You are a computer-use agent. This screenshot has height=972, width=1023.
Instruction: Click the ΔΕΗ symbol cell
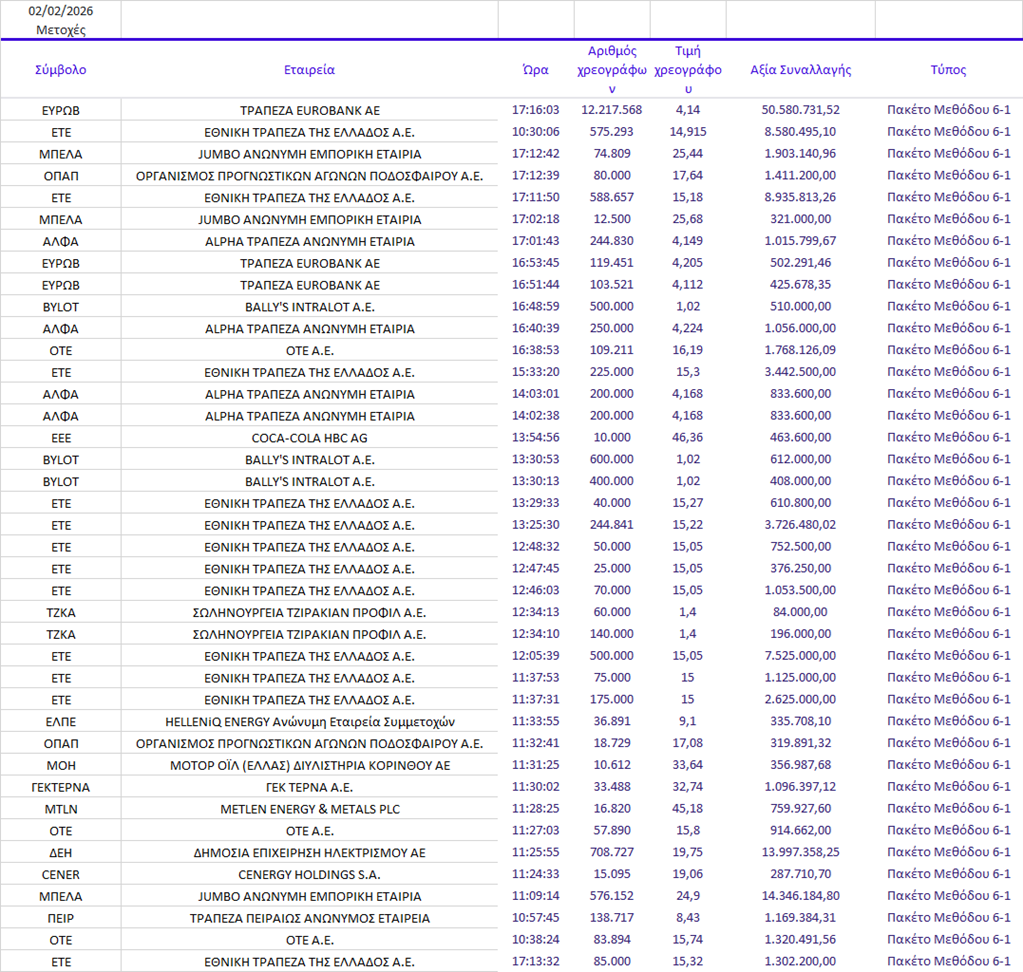61,853
